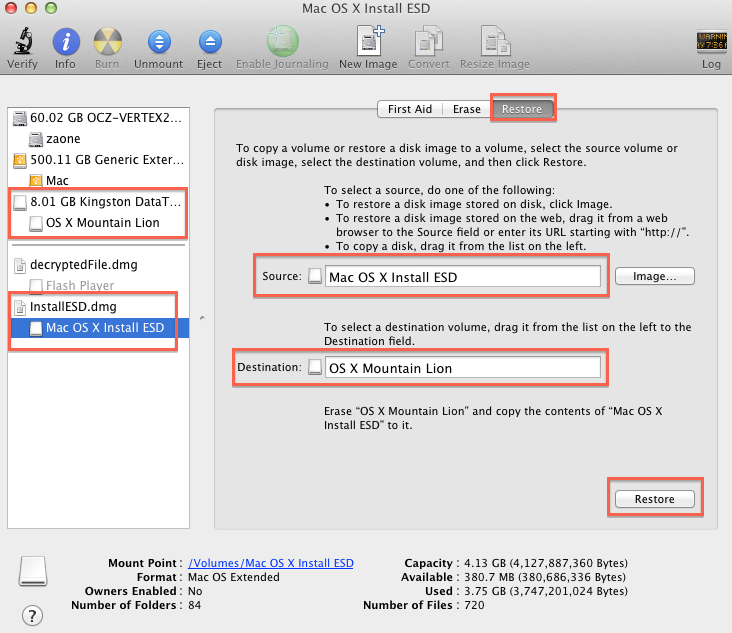Click the Resize Image toolbar icon

tap(495, 41)
